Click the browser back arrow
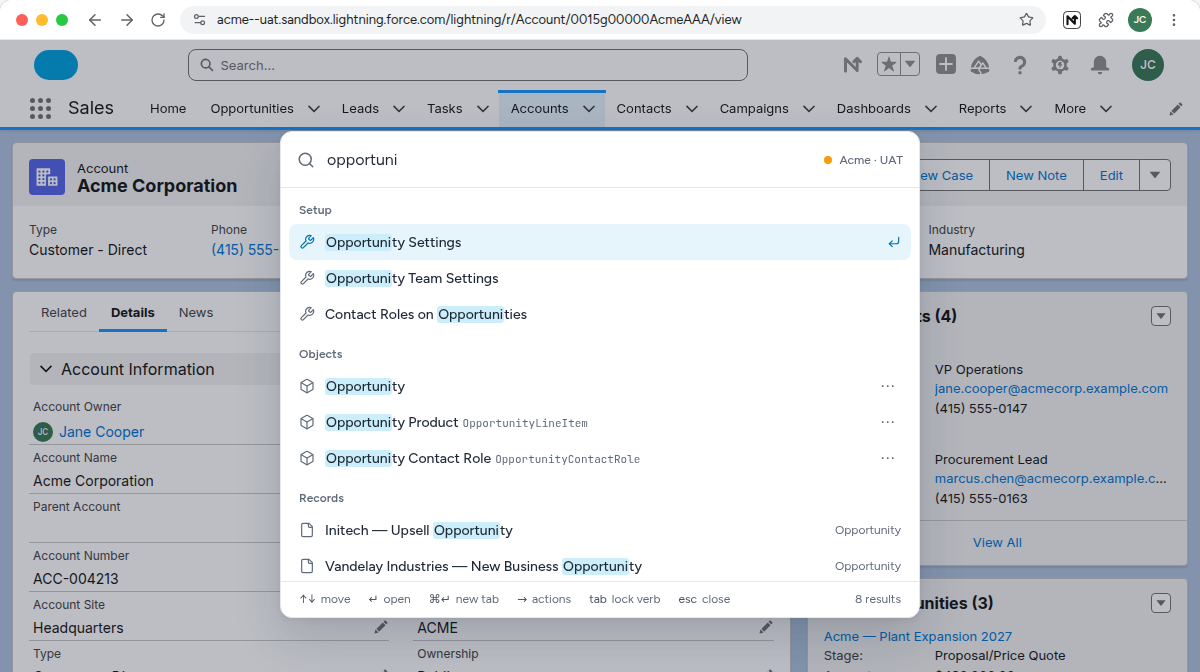Image resolution: width=1200 pixels, height=672 pixels. coord(94,20)
